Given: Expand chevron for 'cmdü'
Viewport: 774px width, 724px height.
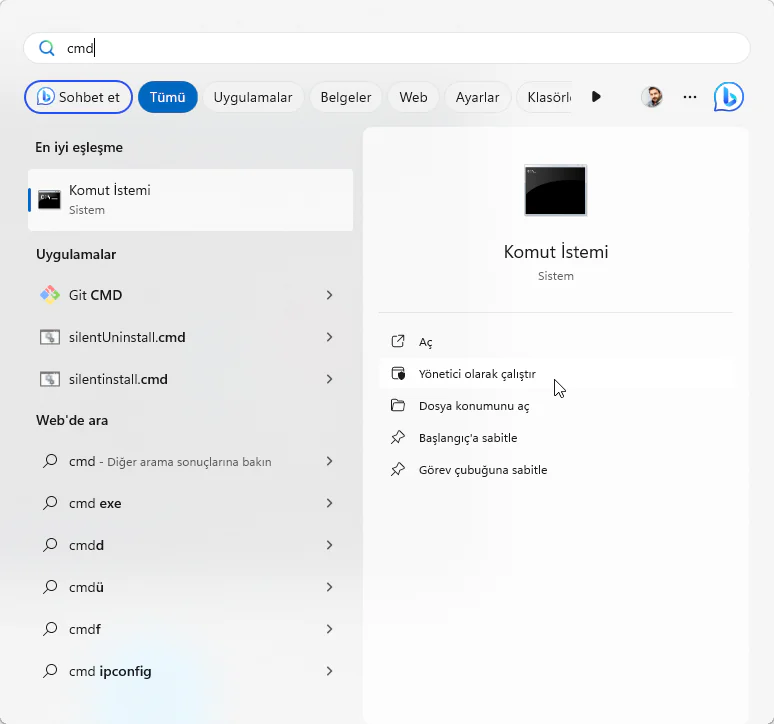Looking at the screenshot, I should (x=329, y=587).
